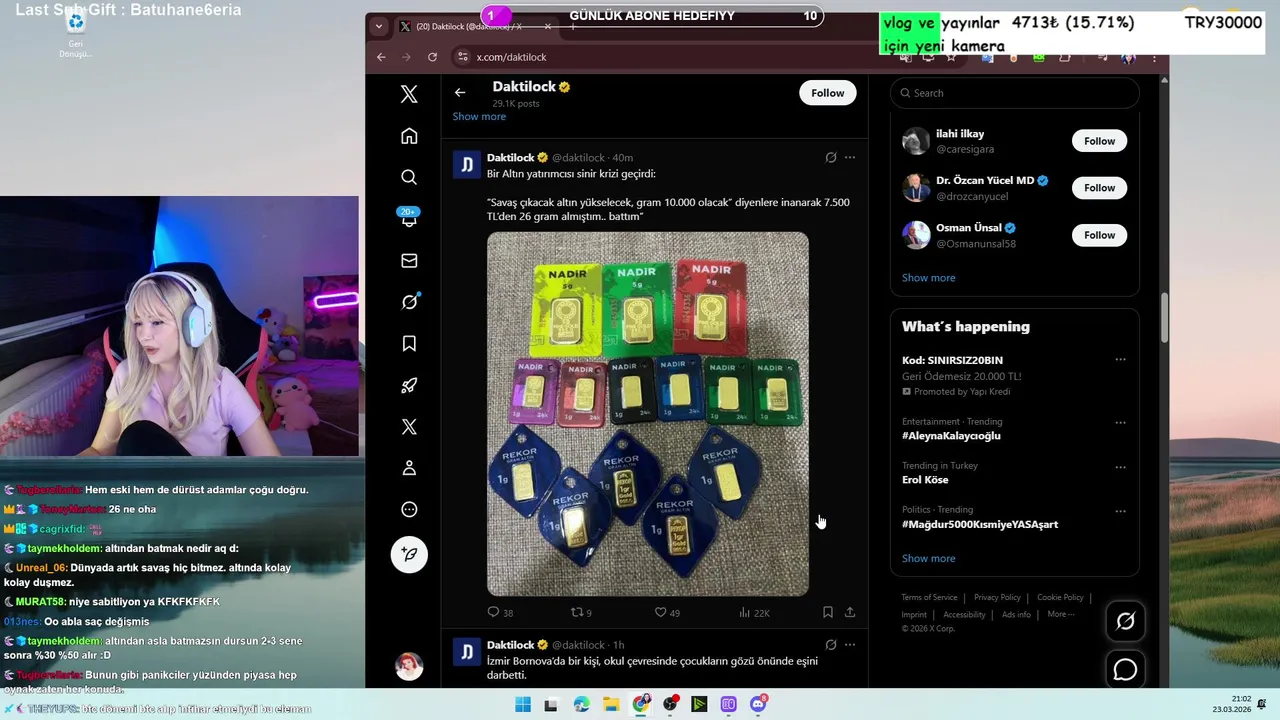Open Cookie Policy footer link
Screen dimensions: 1280x720
pyautogui.click(x=1060, y=598)
